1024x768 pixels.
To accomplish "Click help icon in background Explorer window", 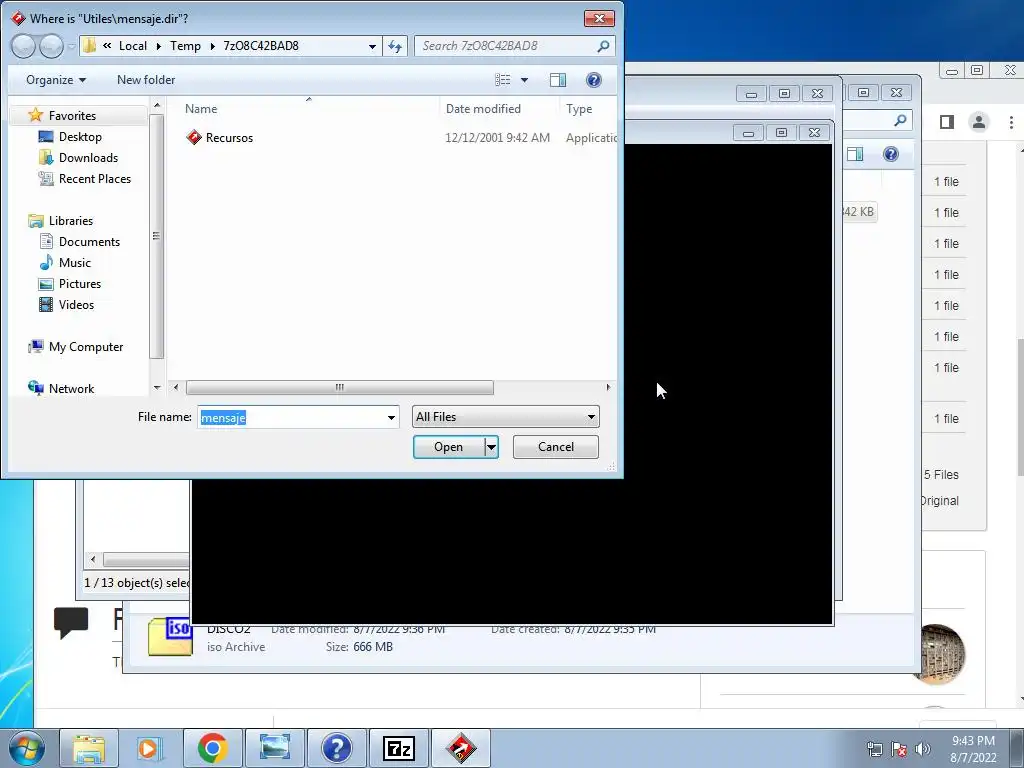I will [x=891, y=154].
